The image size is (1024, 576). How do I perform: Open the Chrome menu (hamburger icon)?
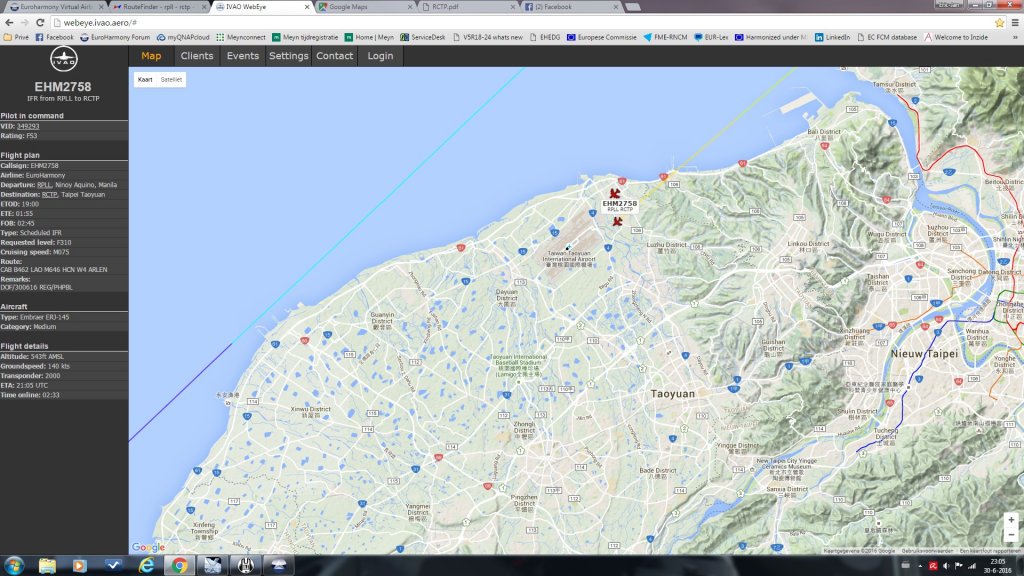1014,22
